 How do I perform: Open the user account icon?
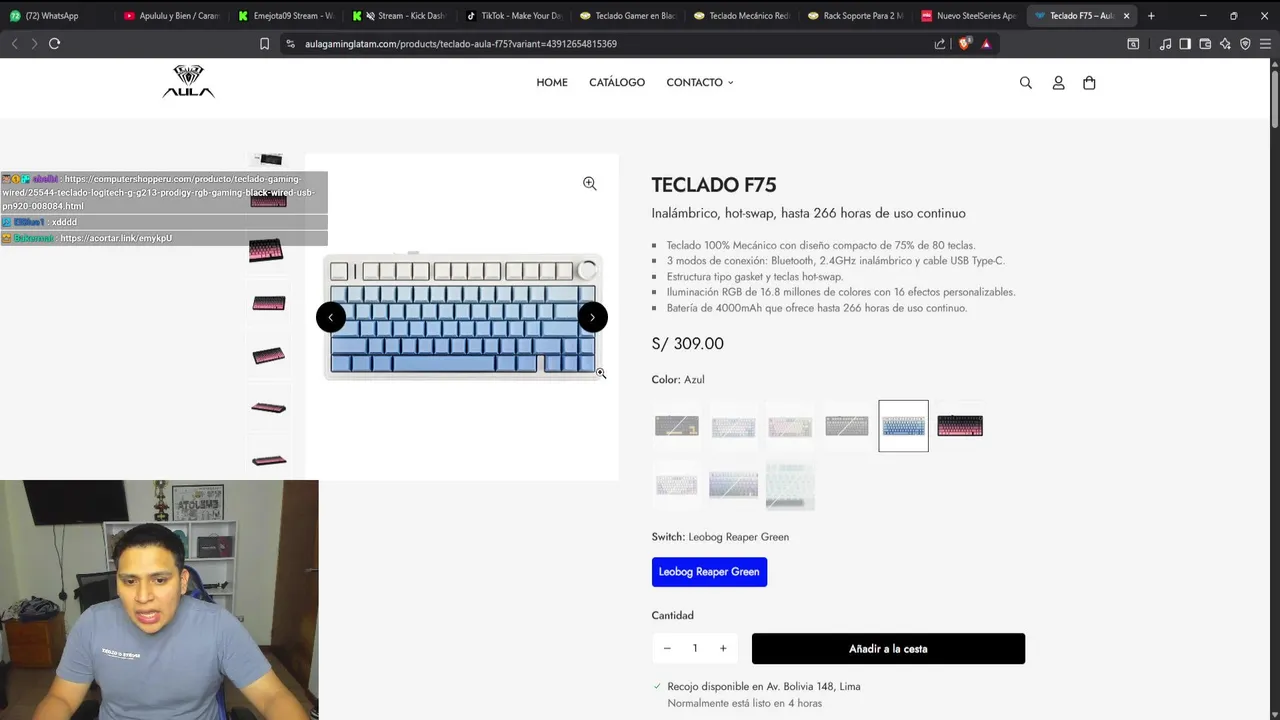tap(1058, 83)
